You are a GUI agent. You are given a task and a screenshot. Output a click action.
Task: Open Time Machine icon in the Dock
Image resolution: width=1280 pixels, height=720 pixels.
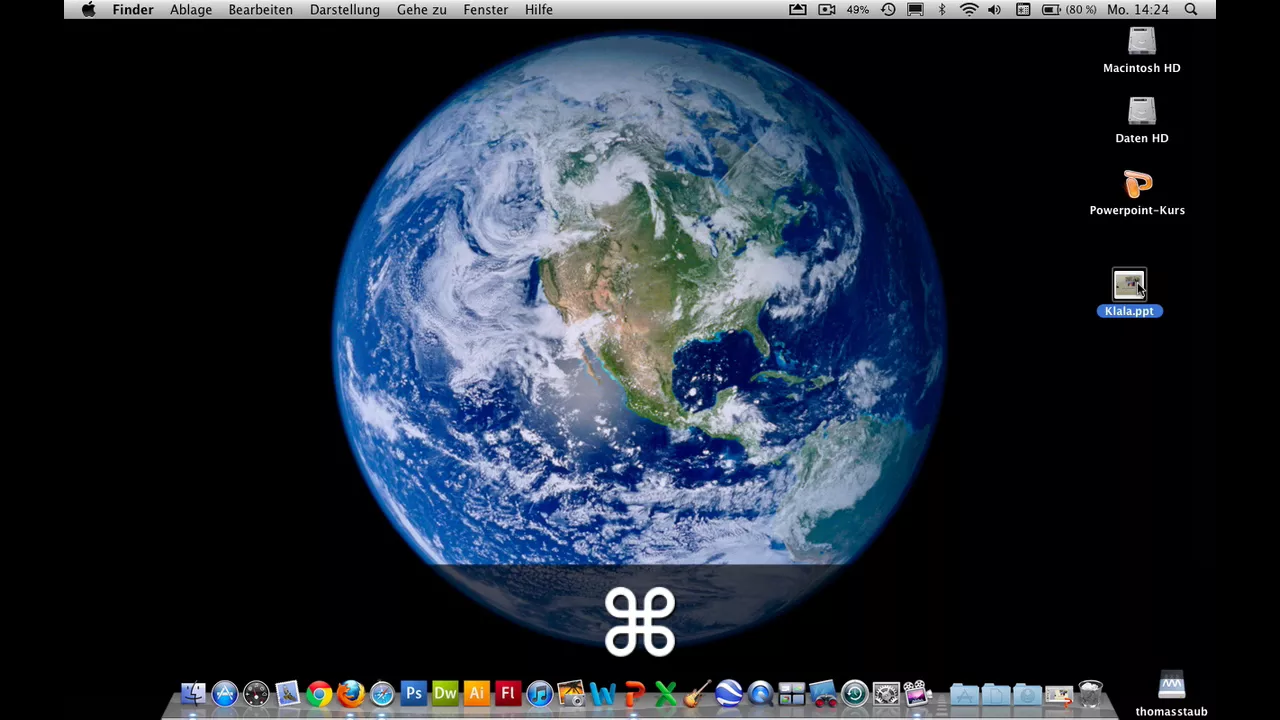[x=855, y=693]
